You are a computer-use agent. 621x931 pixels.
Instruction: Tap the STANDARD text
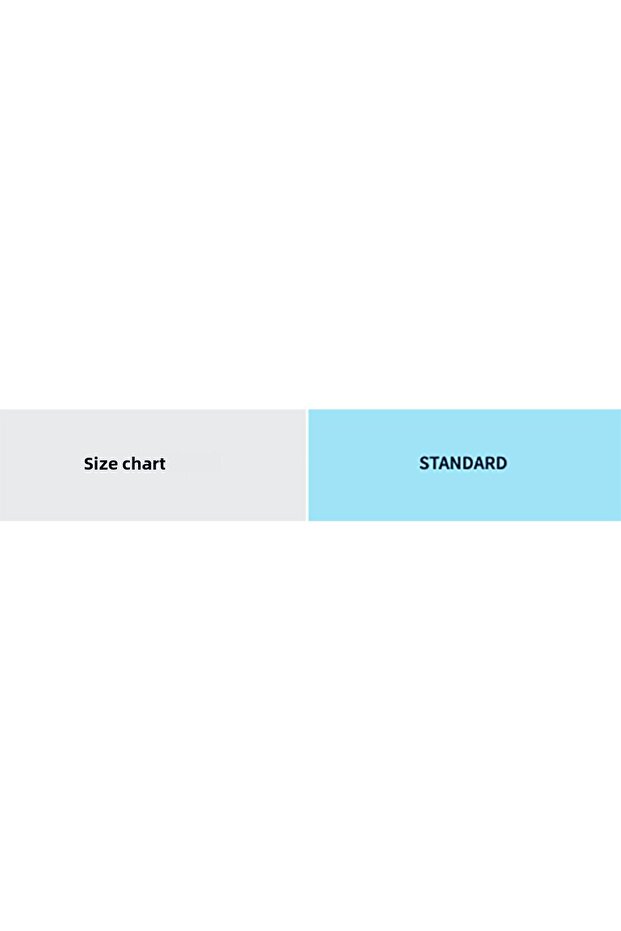coord(463,463)
